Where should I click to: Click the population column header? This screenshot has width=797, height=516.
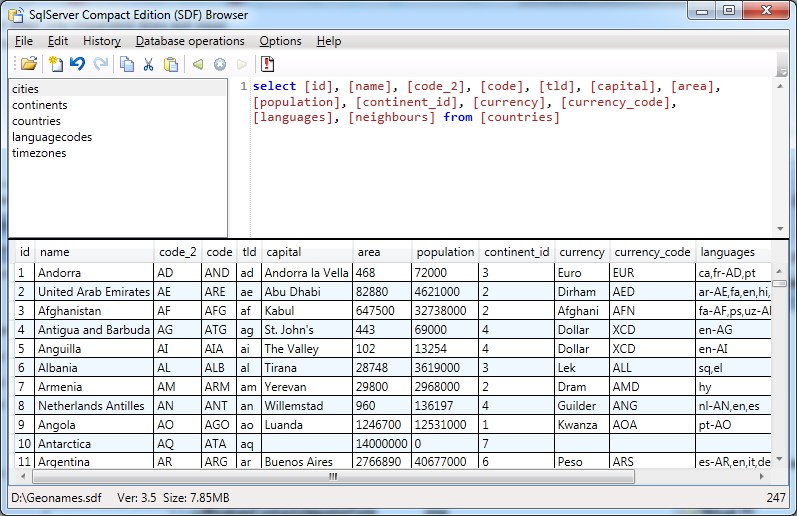pos(445,252)
